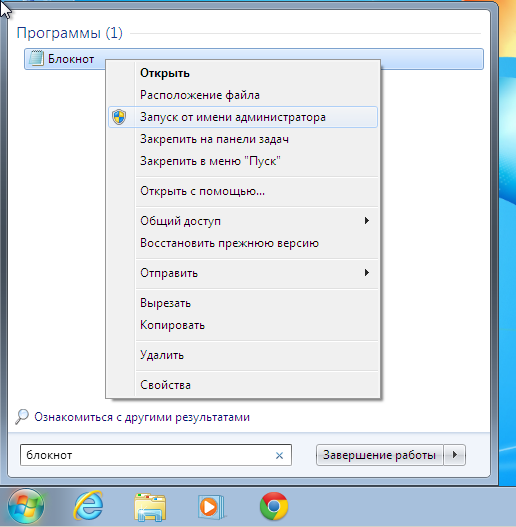This screenshot has width=516, height=527.
Task: Open Windows Explorer folder icon on taskbar
Action: pos(150,507)
